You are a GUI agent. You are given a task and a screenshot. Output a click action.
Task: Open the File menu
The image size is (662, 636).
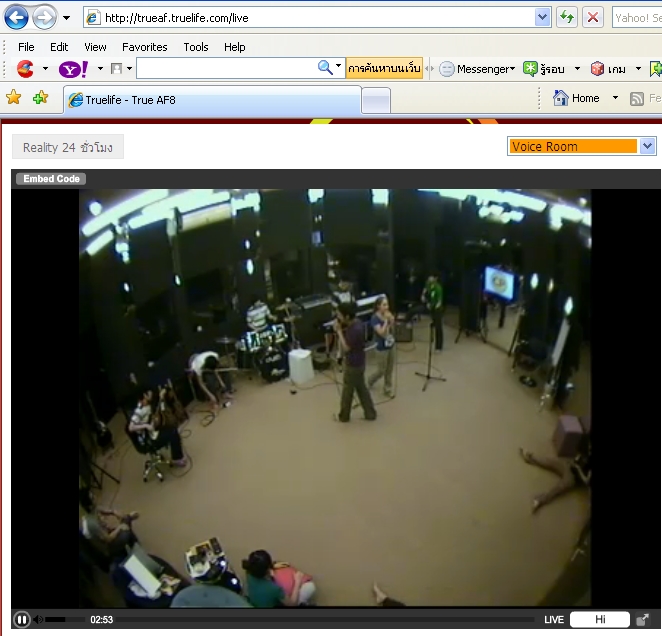26,47
